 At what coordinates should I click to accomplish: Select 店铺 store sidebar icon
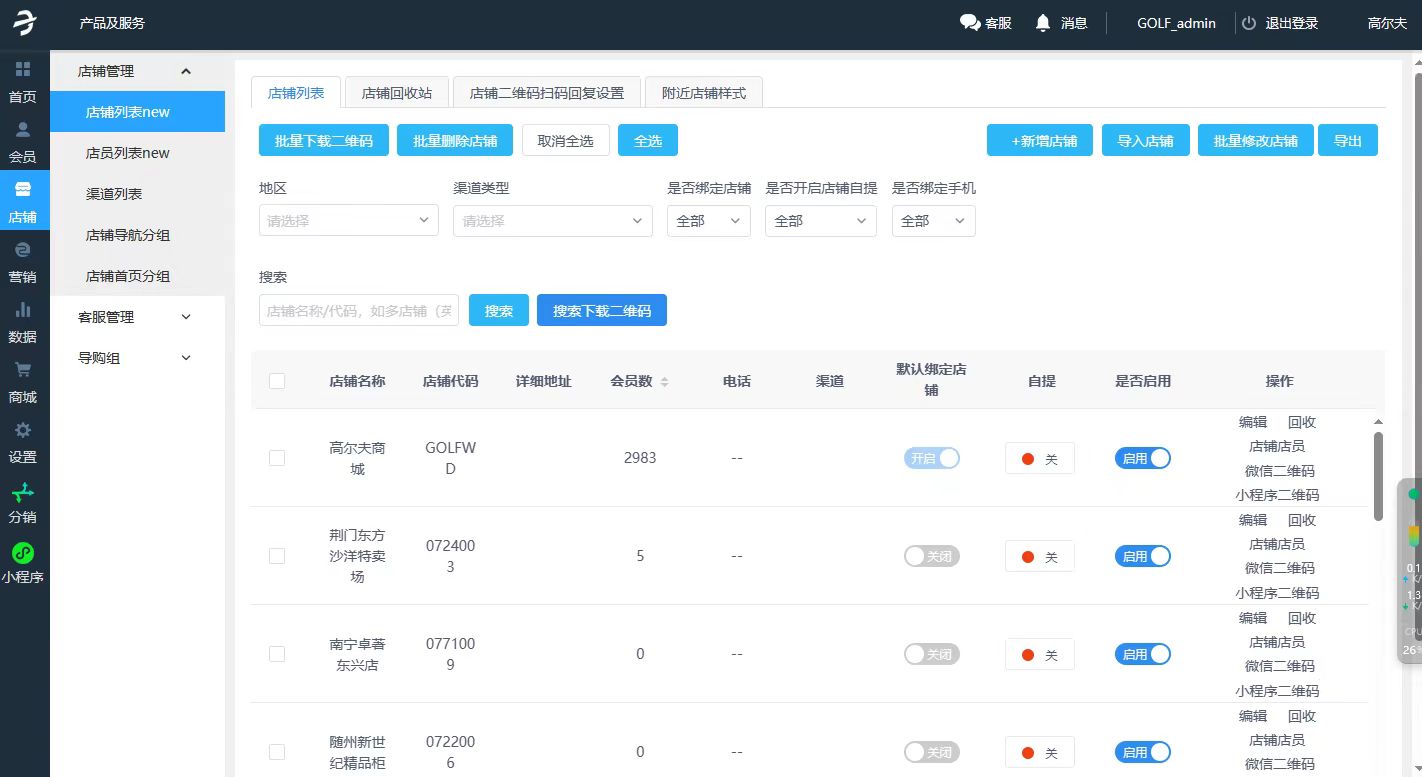click(x=23, y=189)
